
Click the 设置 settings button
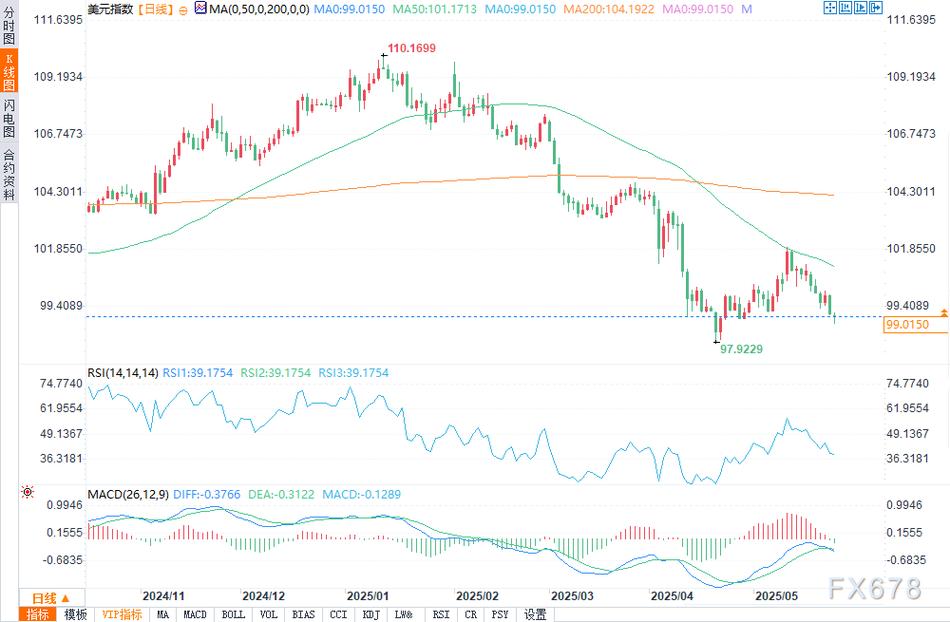click(x=535, y=614)
